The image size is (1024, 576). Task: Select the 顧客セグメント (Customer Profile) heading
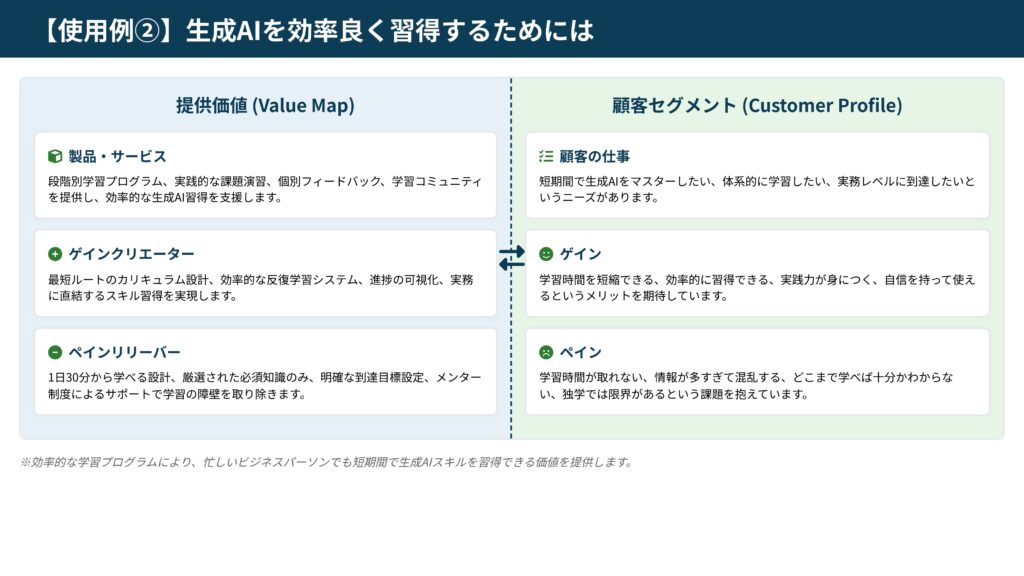click(x=757, y=105)
